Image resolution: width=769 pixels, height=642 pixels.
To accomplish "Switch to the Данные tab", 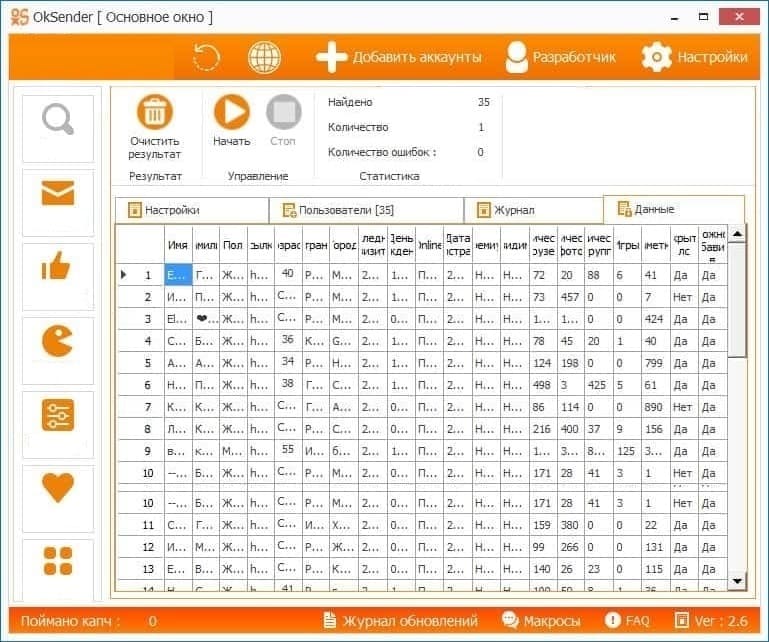I will click(673, 209).
